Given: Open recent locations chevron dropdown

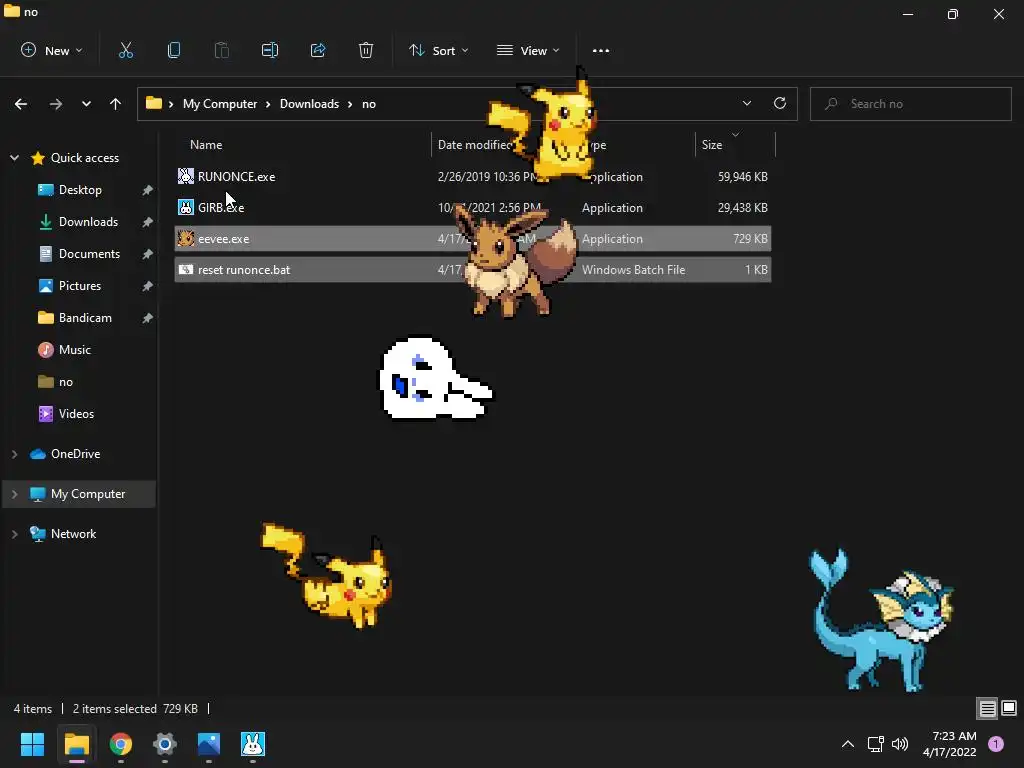Looking at the screenshot, I should pos(86,104).
